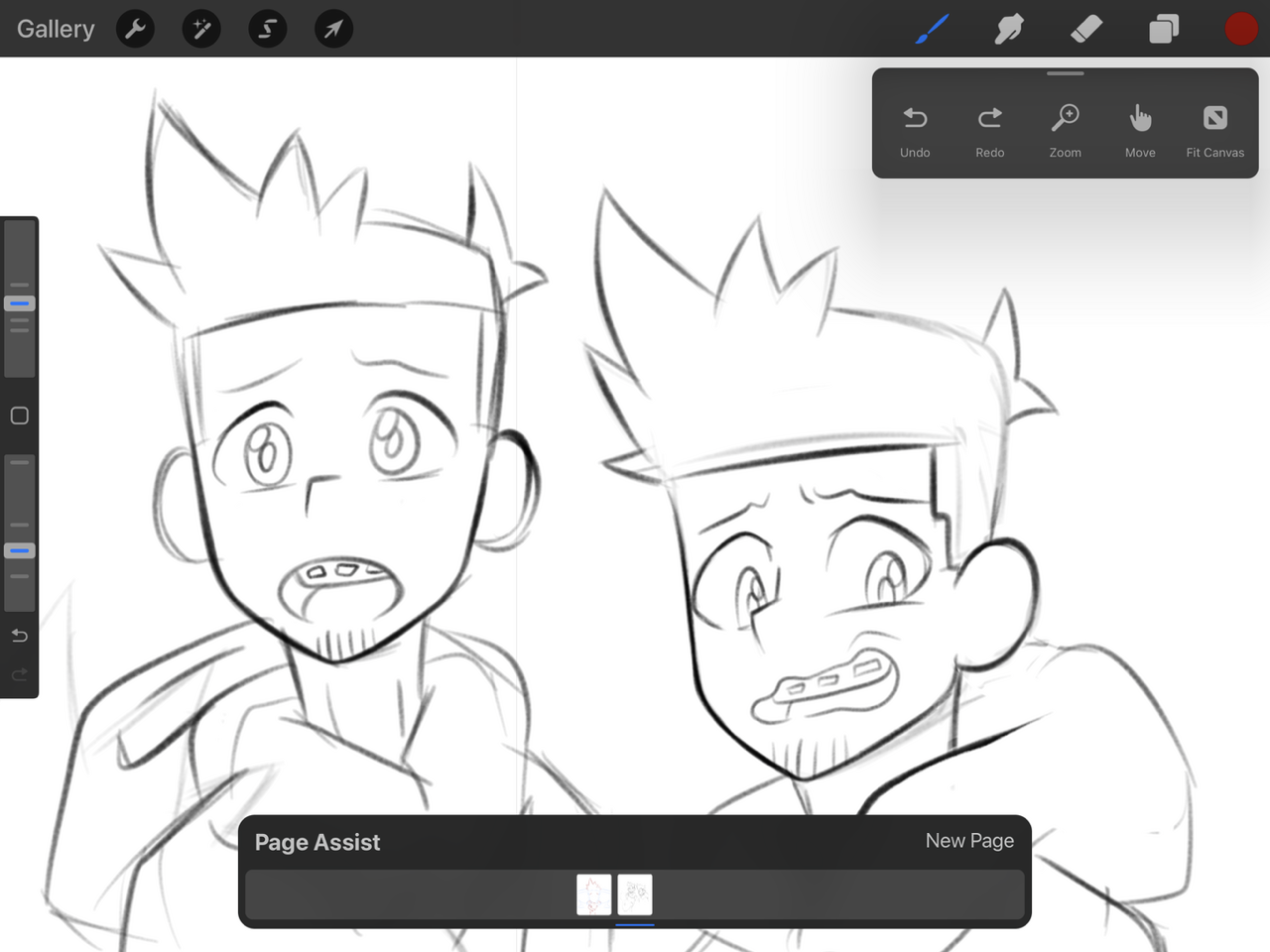This screenshot has height=952, width=1270.
Task: Open the Layers panel
Action: click(x=1164, y=29)
